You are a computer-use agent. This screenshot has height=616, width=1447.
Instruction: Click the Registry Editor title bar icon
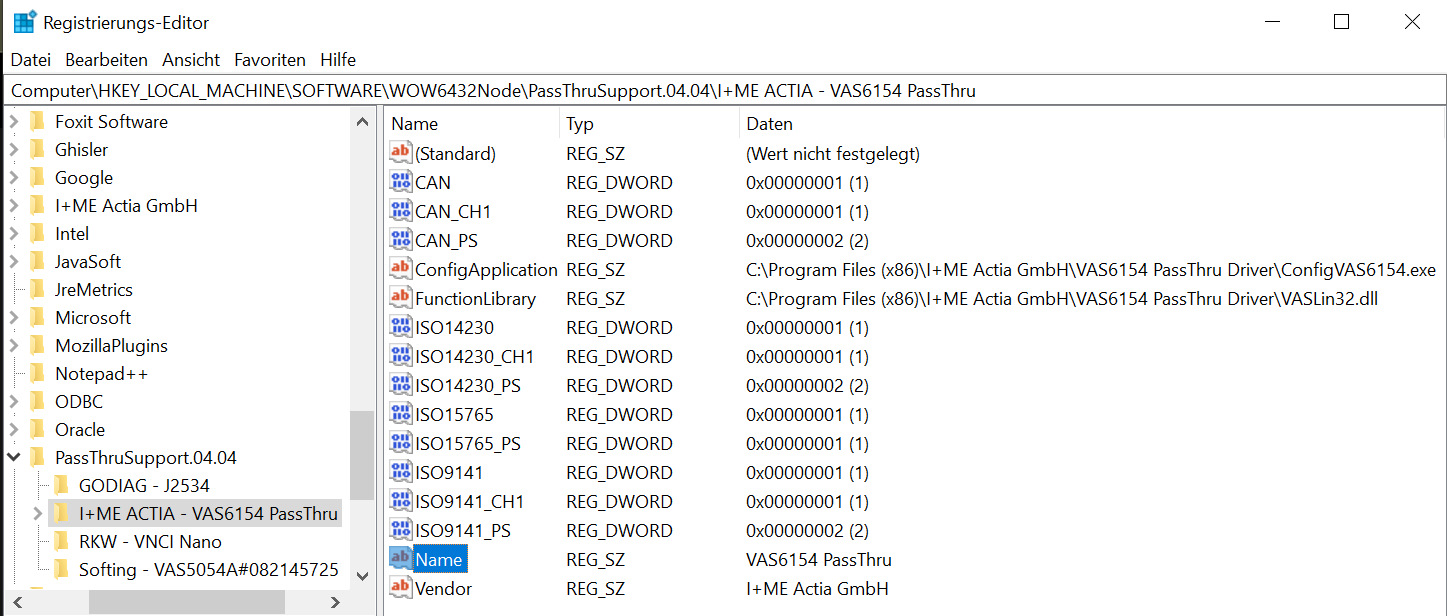click(x=25, y=22)
